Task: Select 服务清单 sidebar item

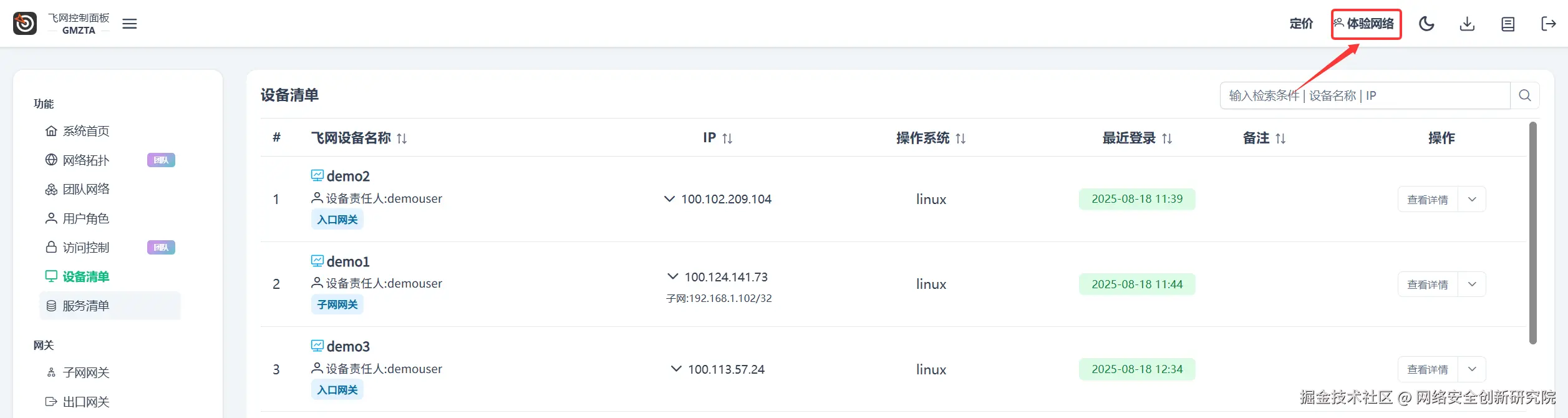Action: pyautogui.click(x=86, y=306)
